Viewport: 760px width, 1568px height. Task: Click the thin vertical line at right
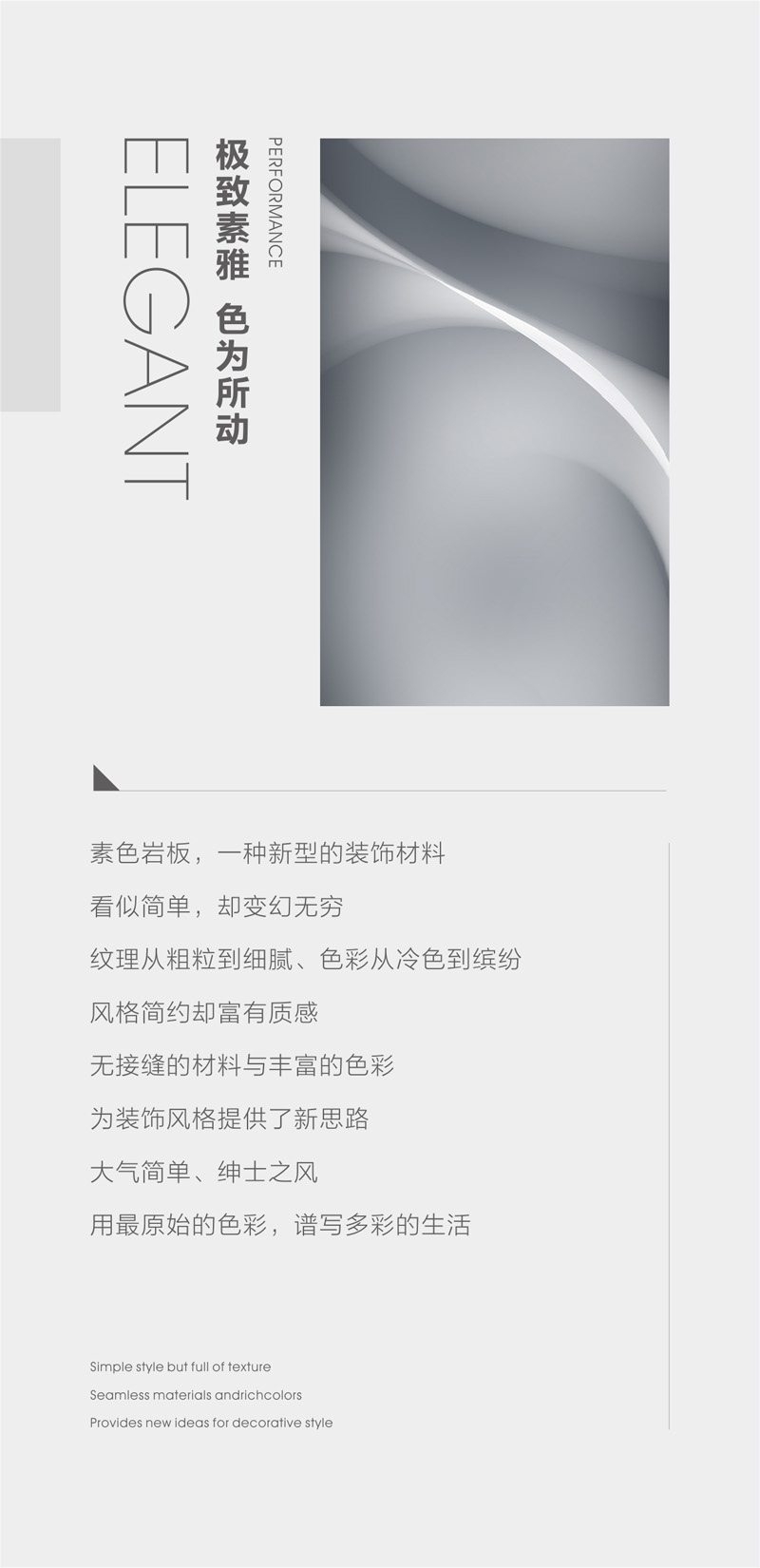pos(669,1136)
